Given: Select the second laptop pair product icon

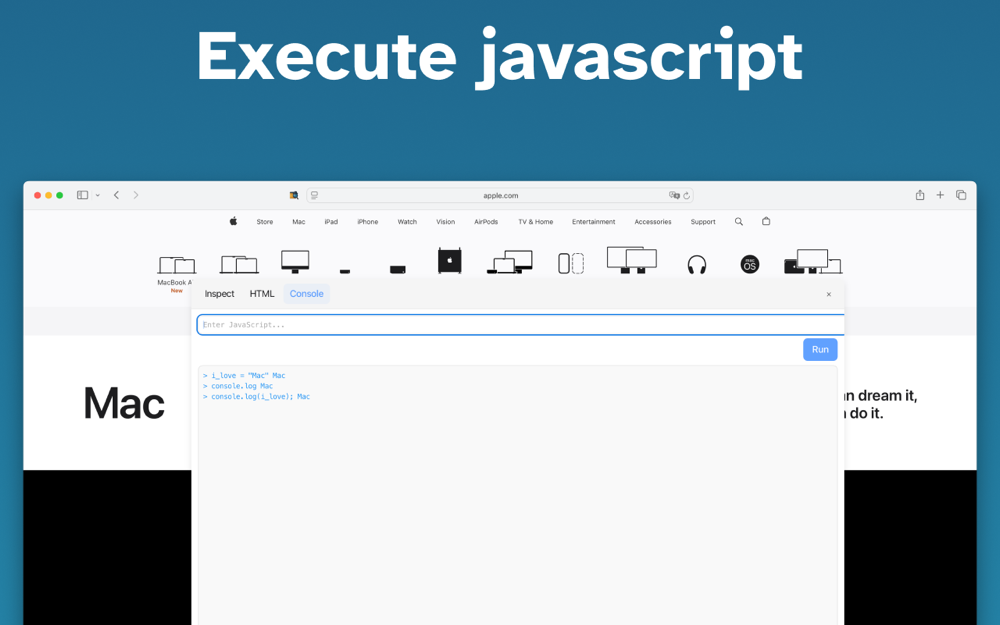Looking at the screenshot, I should coord(239,265).
